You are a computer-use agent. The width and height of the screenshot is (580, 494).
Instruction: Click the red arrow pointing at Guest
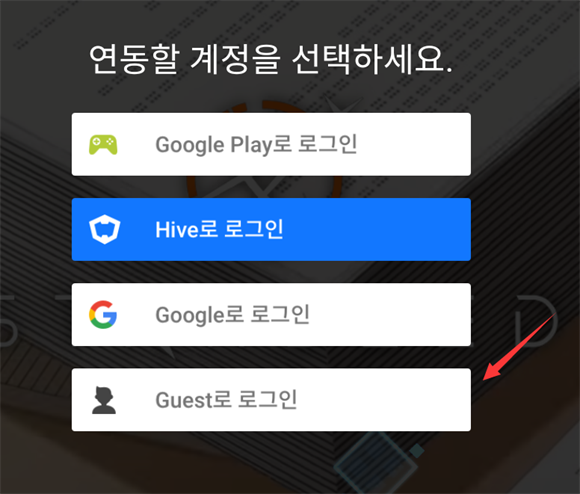[x=519, y=346]
